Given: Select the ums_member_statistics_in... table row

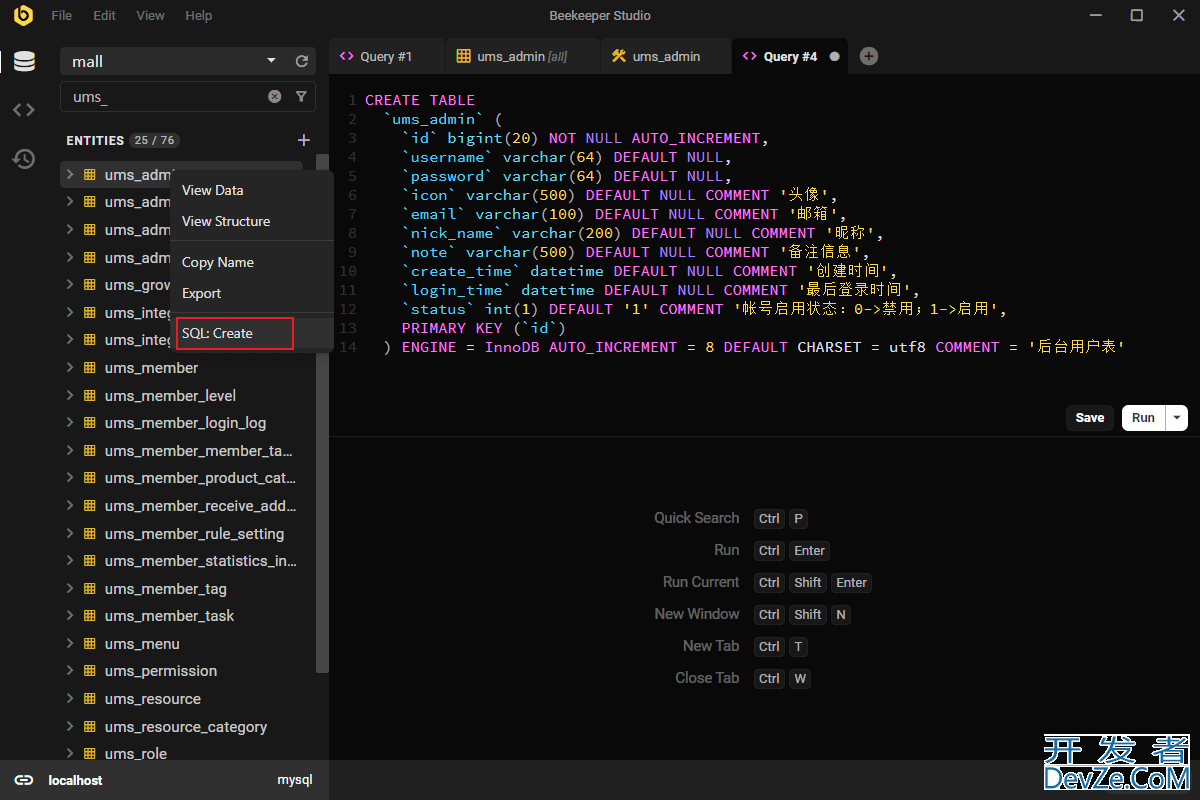Looking at the screenshot, I should (x=181, y=561).
